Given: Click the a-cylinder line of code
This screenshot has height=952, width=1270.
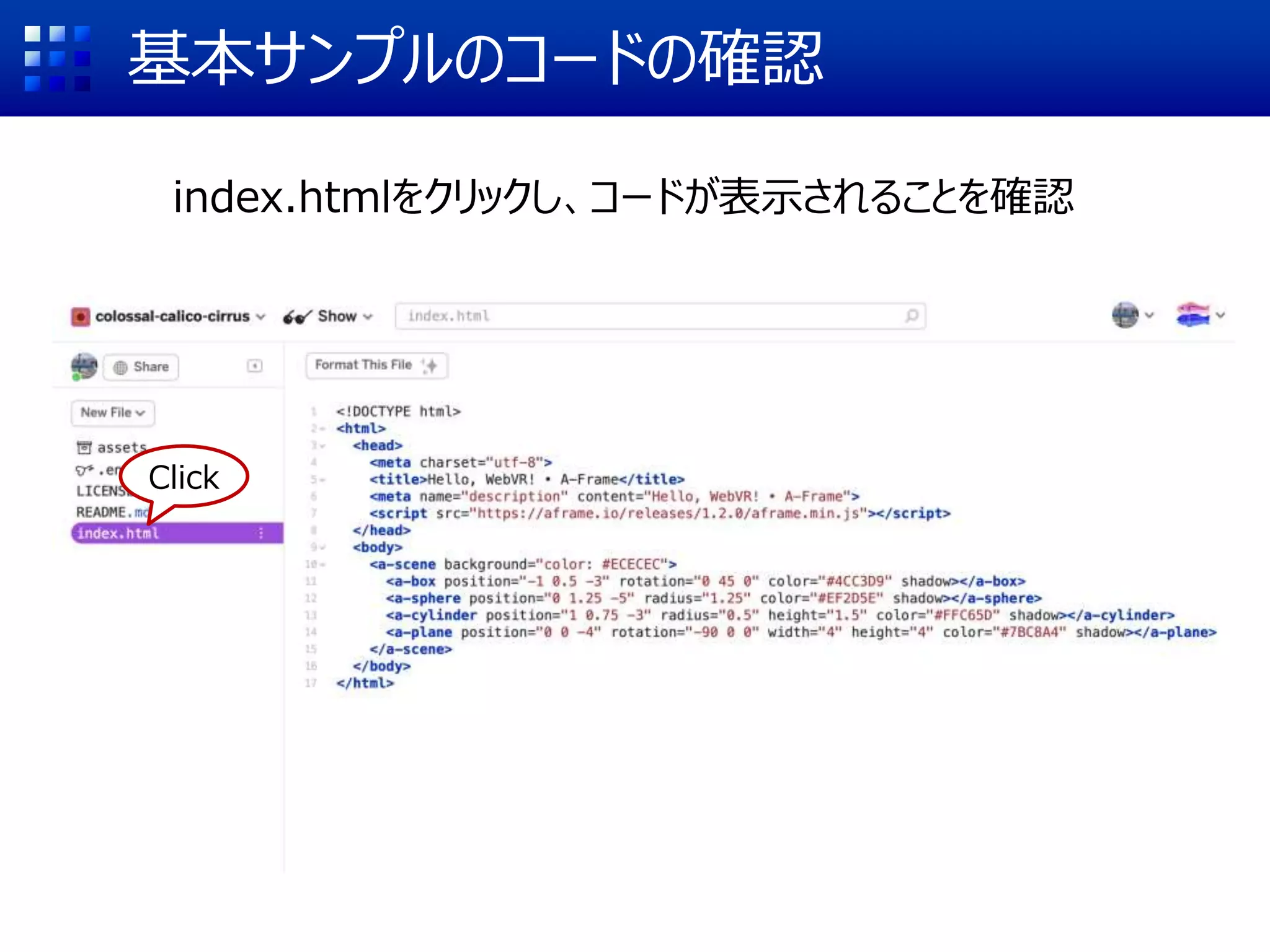Looking at the screenshot, I should [780, 615].
